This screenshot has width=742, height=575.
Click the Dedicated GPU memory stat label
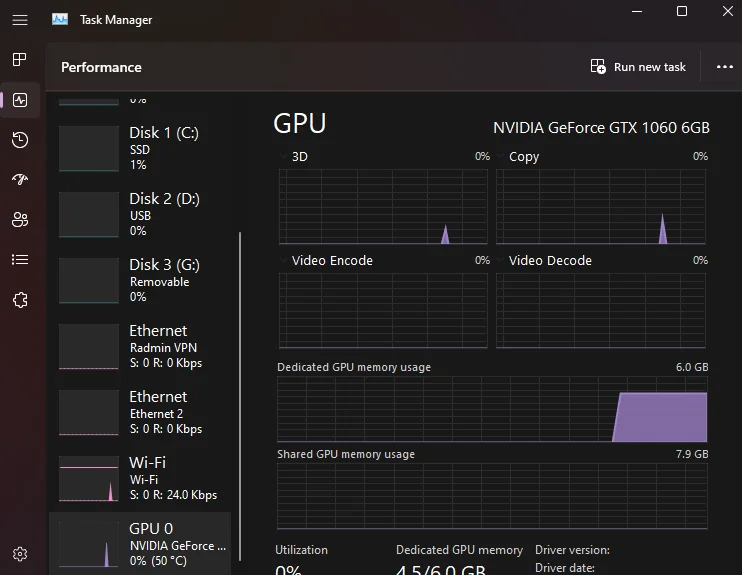(x=459, y=550)
